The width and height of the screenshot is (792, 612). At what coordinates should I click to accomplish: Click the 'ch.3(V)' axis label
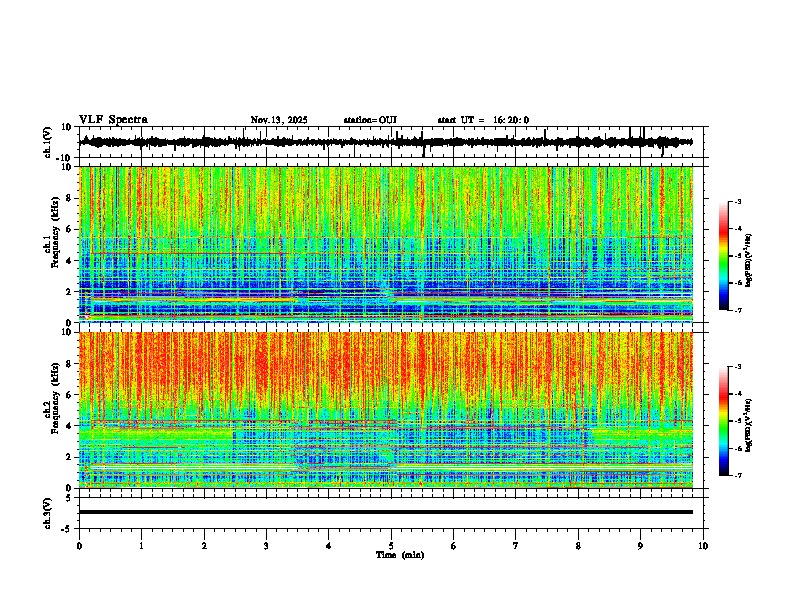pos(49,513)
